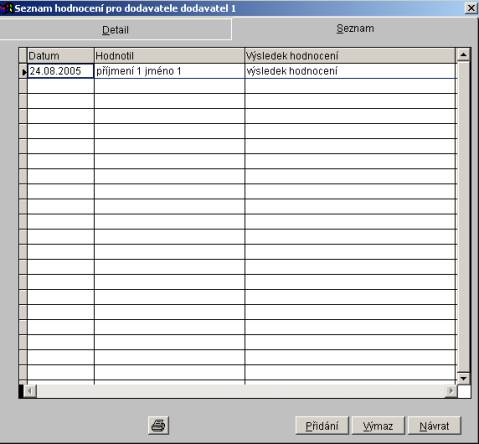Close the Seznam hodnocení window
479x444 pixels.
coord(471,8)
